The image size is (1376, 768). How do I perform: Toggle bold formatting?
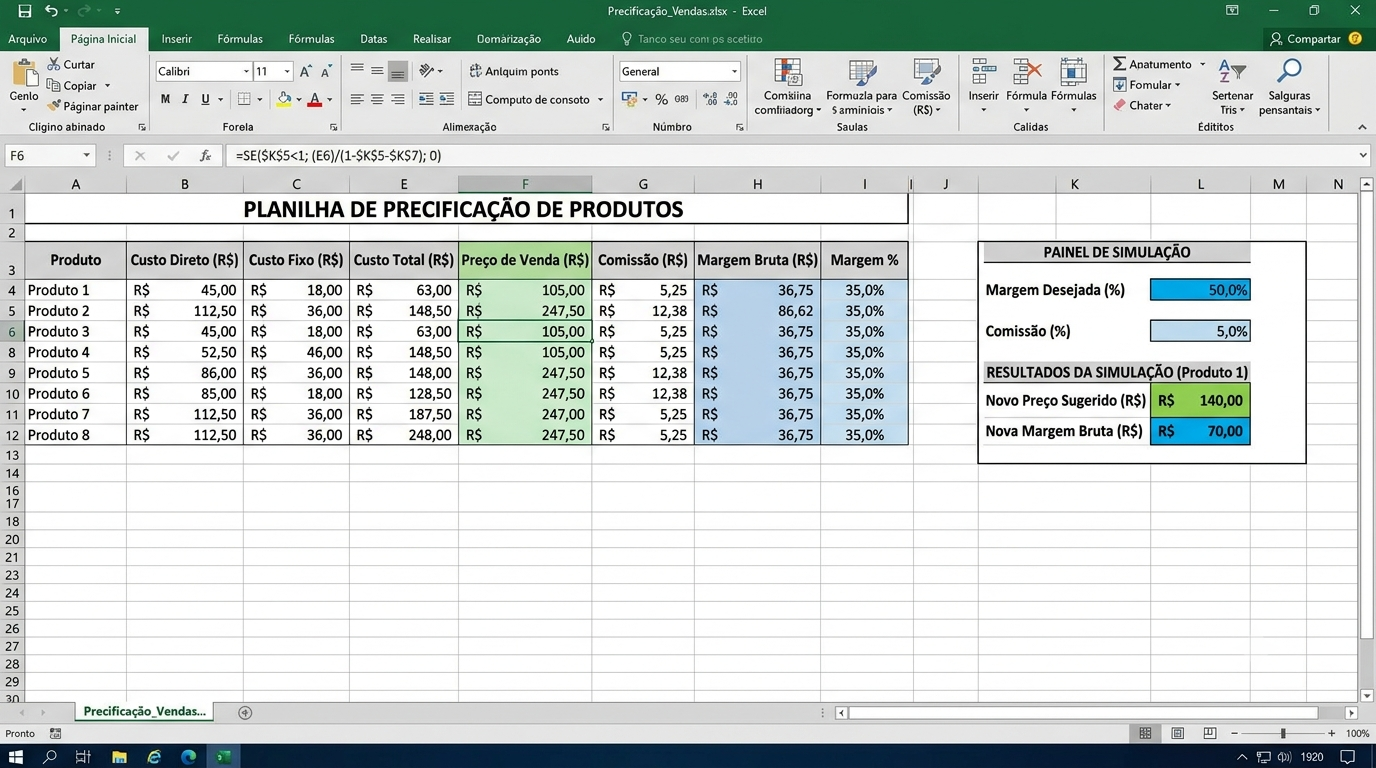pos(166,99)
